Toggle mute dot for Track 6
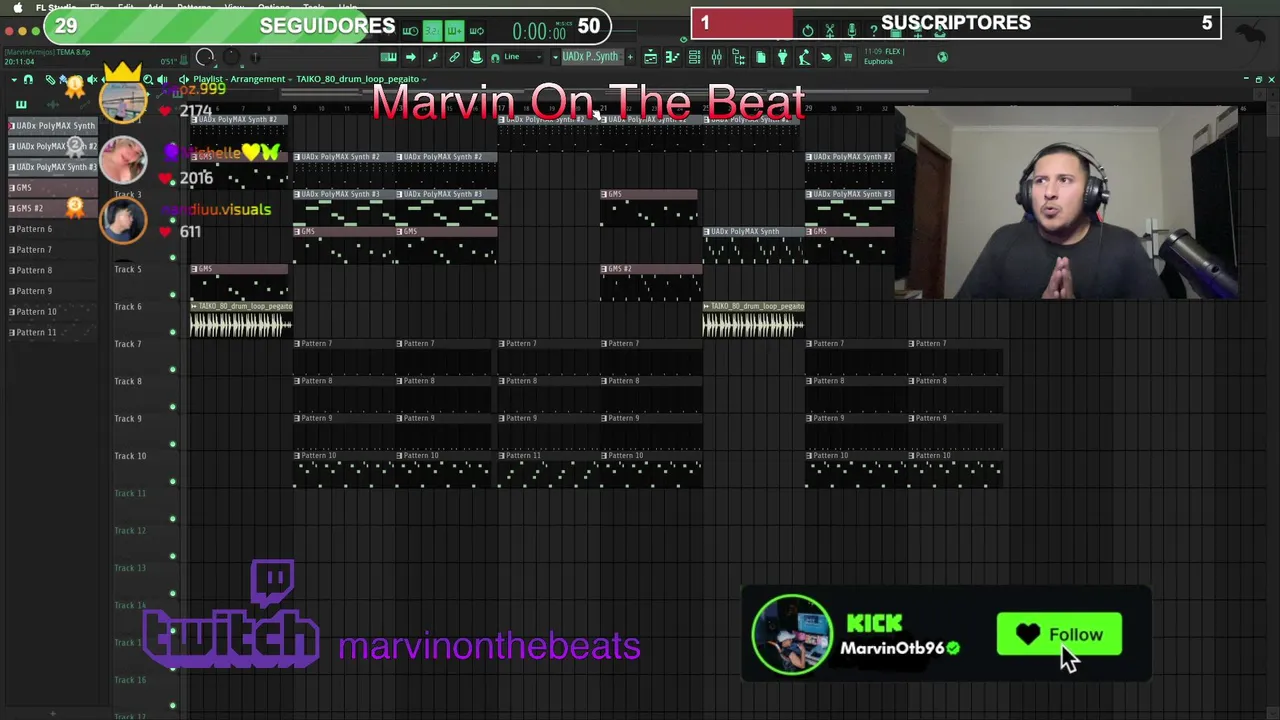1280x720 pixels. coord(172,332)
